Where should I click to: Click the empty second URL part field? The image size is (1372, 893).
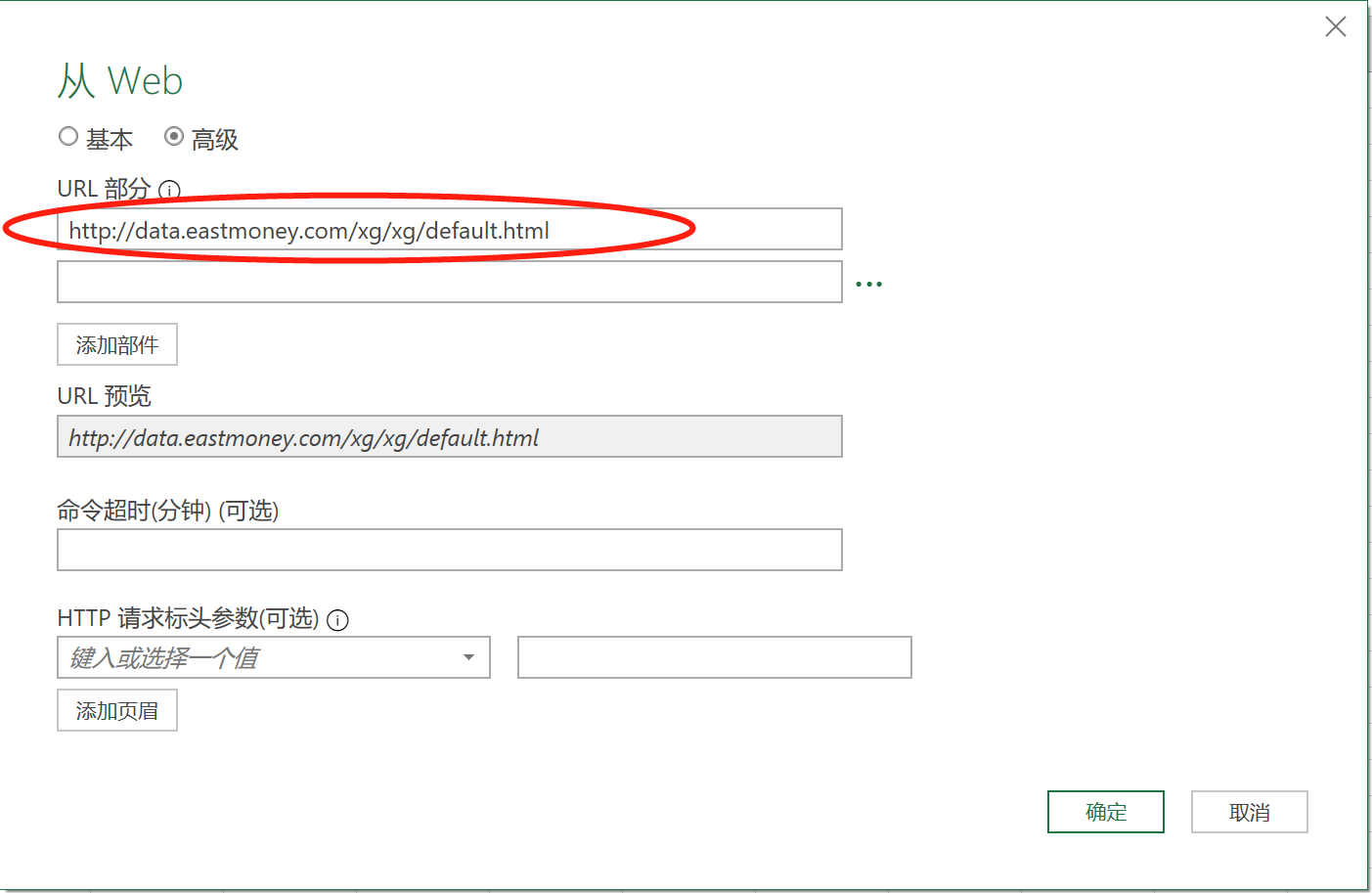point(450,282)
